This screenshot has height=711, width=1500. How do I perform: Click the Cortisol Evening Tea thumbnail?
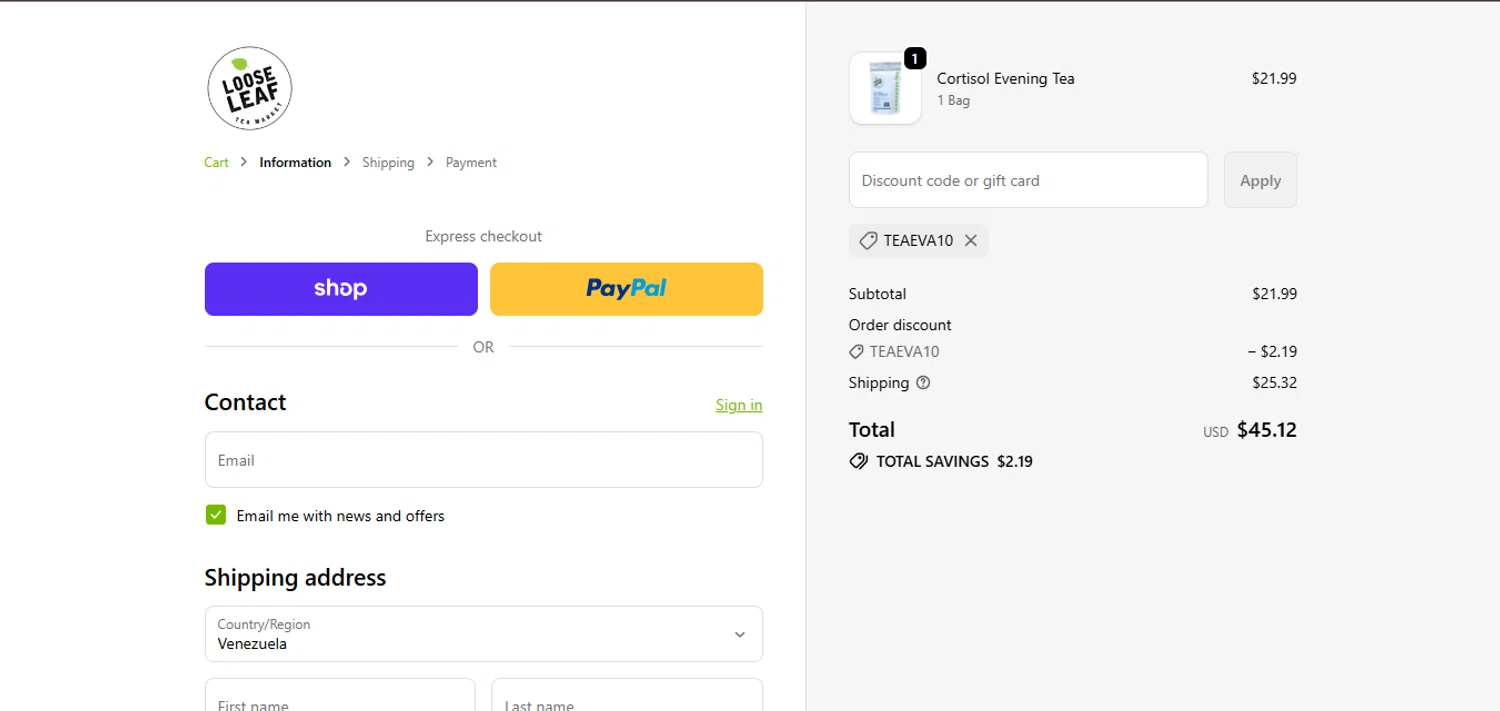click(885, 88)
